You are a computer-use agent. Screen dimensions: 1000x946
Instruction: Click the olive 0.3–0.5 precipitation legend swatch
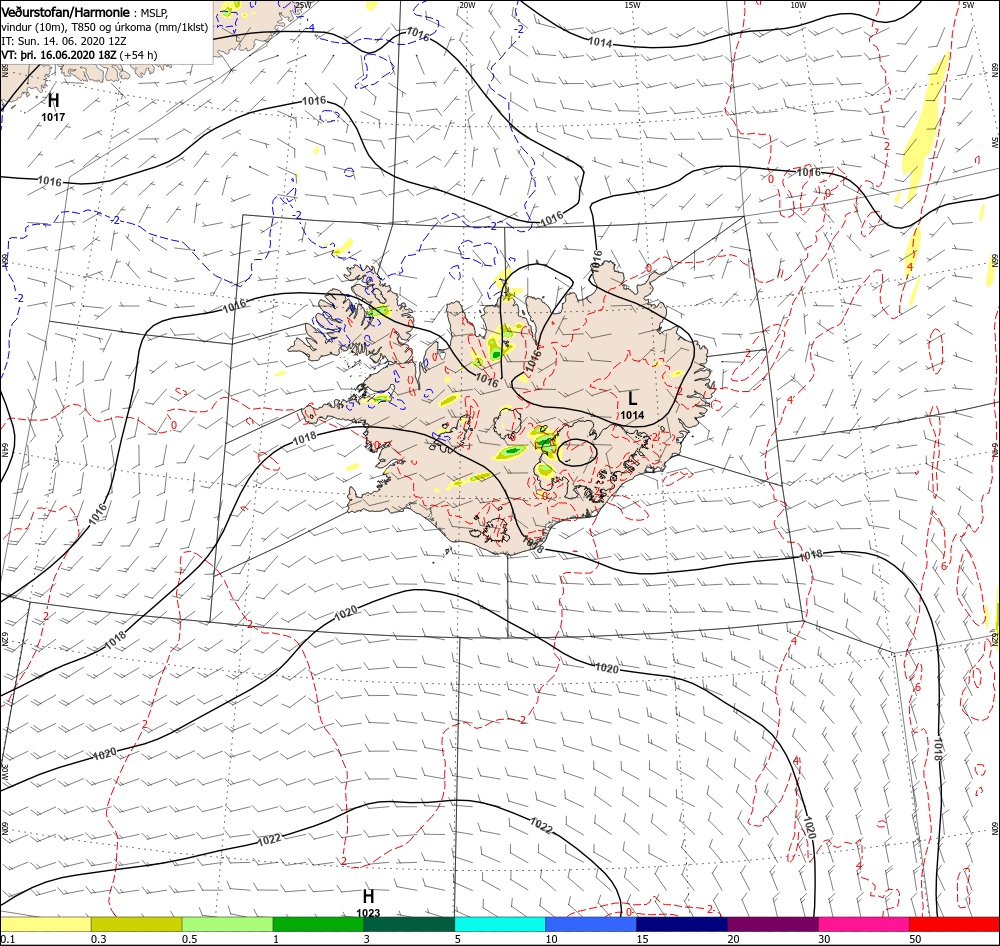136,924
